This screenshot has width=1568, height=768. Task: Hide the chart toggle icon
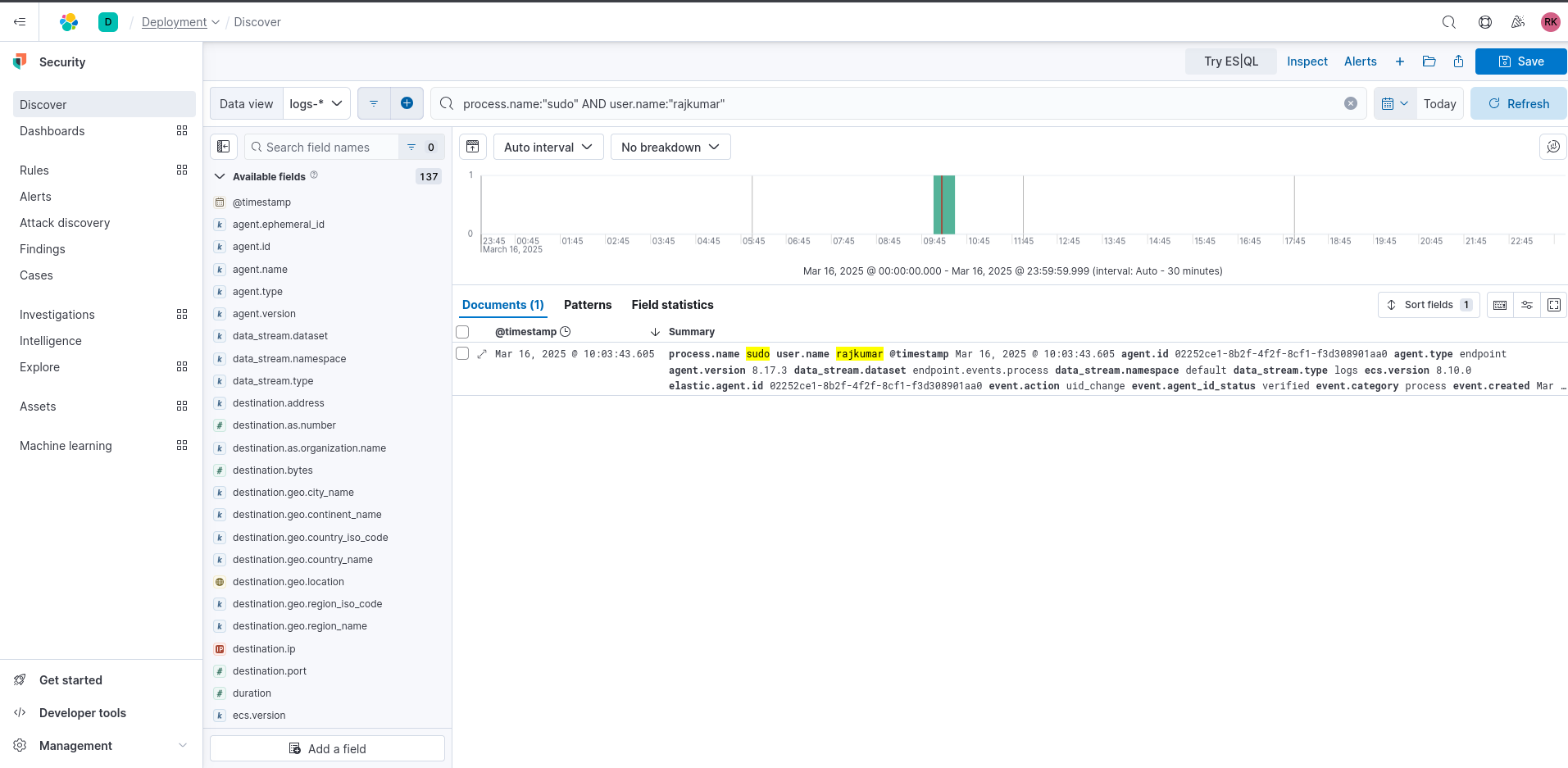pyautogui.click(x=473, y=147)
